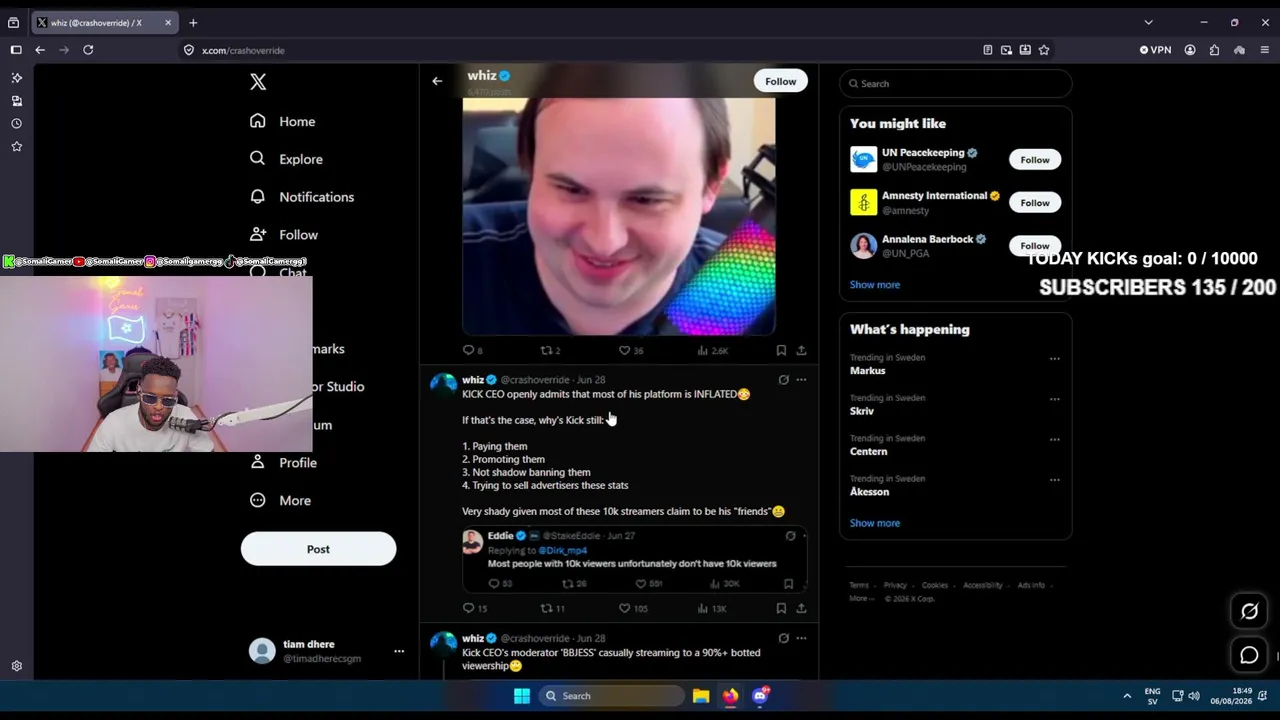The image size is (1280, 720).
Task: Follow UN Peacekeeping
Action: pyautogui.click(x=1035, y=160)
